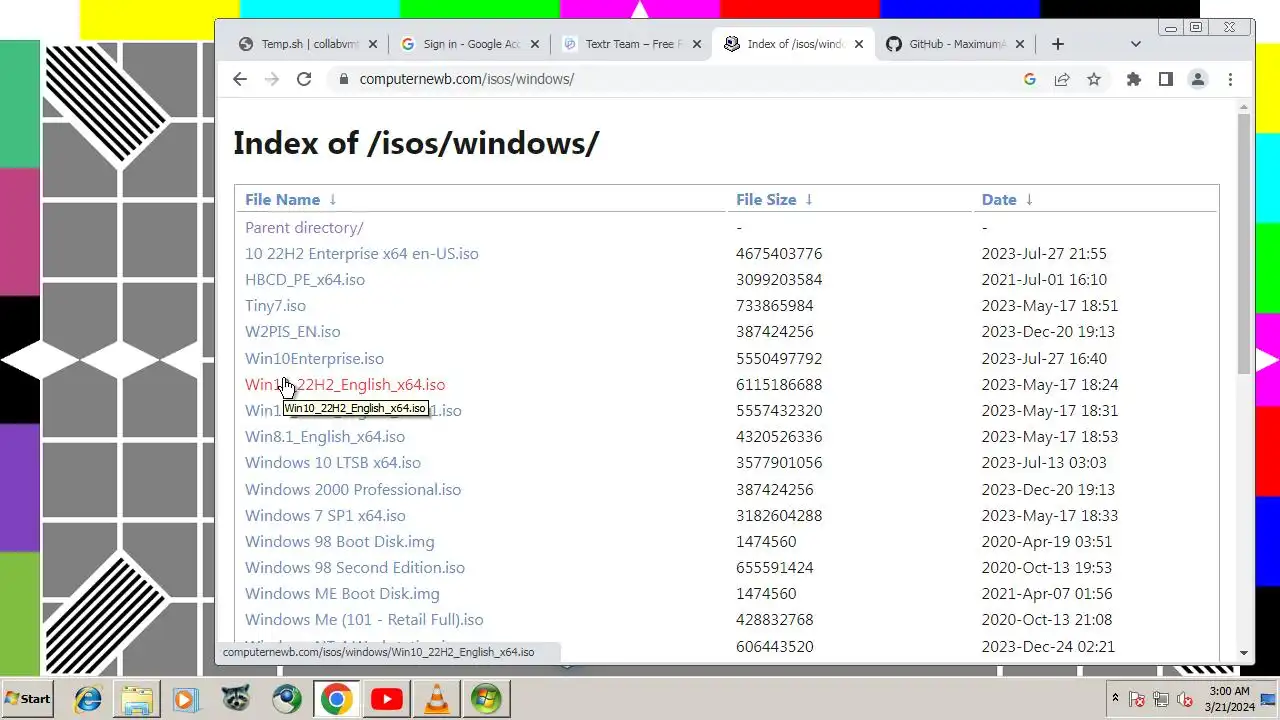This screenshot has height=720, width=1280.
Task: Bookmark this page with the star icon
Action: tap(1094, 79)
